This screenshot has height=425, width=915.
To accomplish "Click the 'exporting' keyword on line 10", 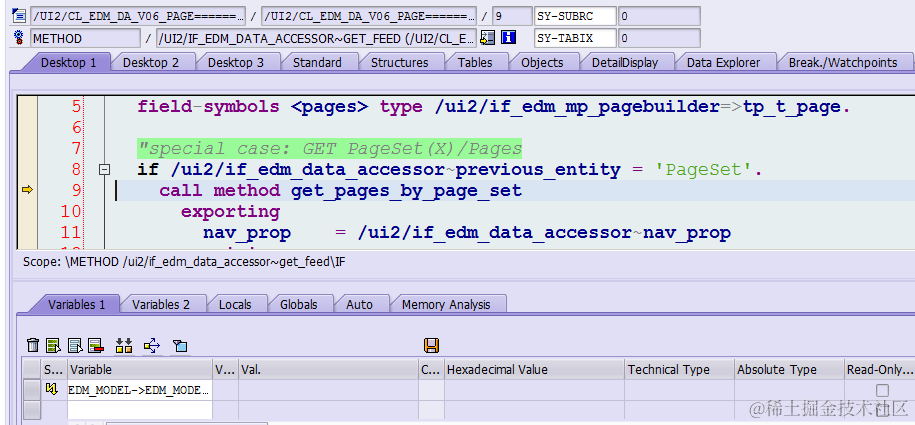I will pyautogui.click(x=231, y=211).
